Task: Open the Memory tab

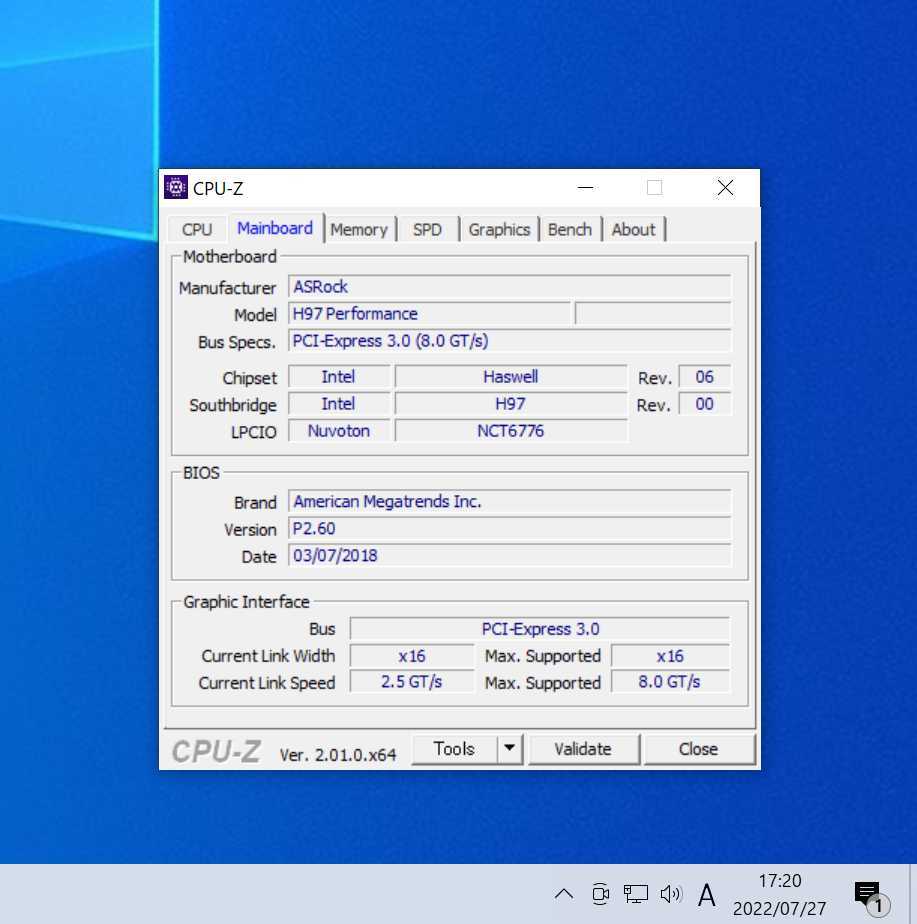Action: coord(359,229)
